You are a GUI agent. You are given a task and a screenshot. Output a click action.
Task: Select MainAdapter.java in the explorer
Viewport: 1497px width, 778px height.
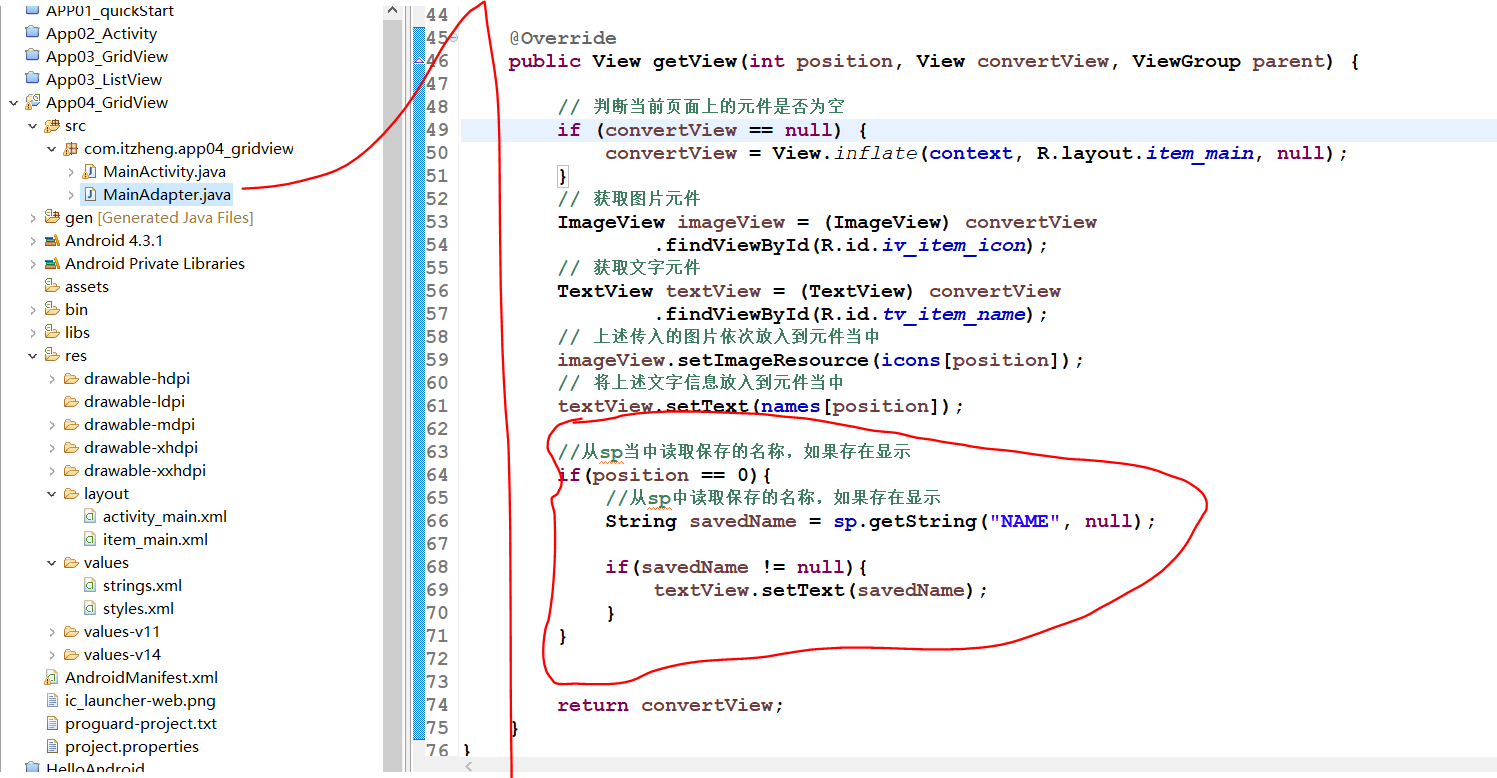click(x=167, y=195)
